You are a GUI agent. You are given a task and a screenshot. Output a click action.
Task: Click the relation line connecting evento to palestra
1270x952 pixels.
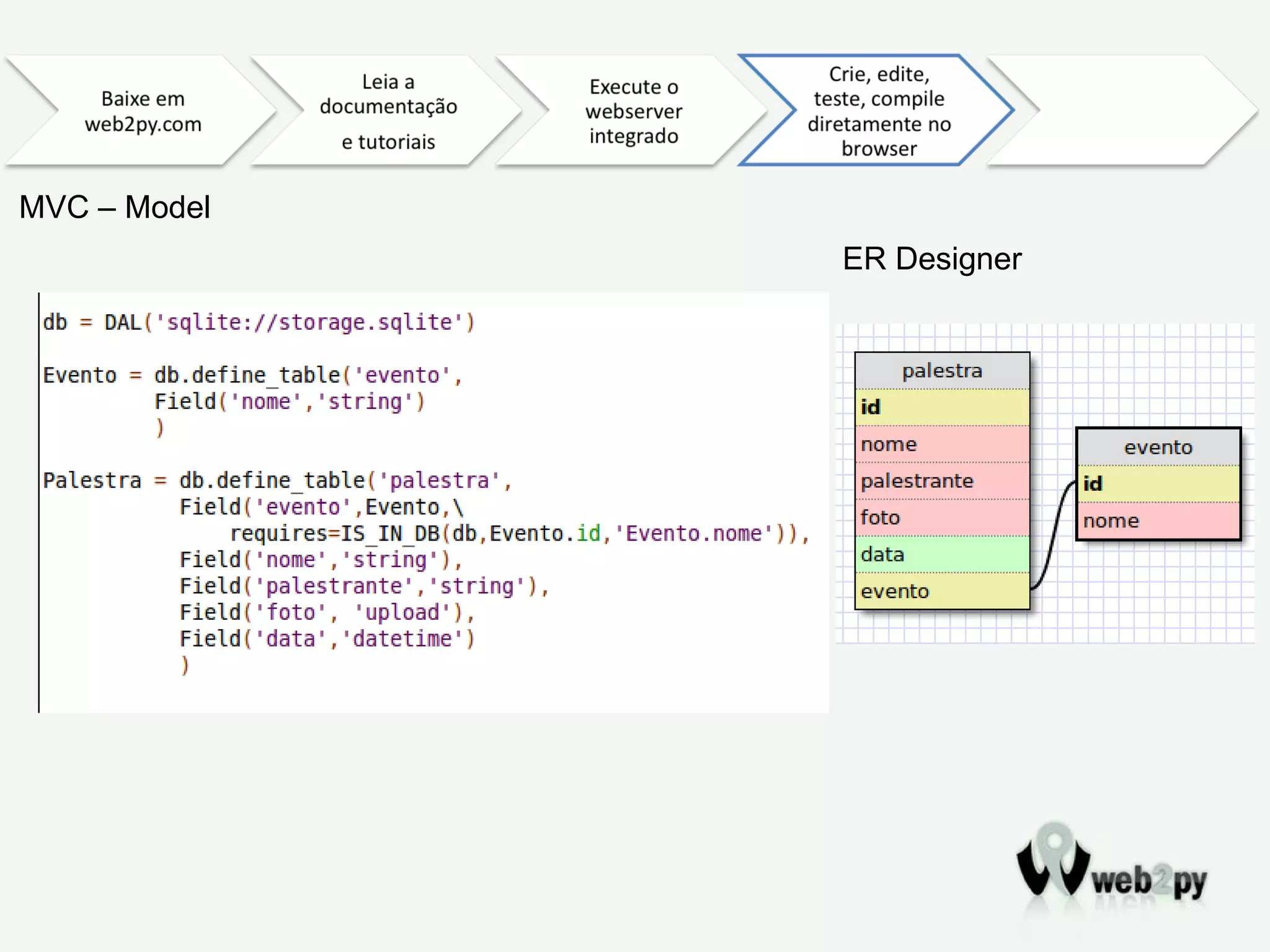click(1054, 534)
